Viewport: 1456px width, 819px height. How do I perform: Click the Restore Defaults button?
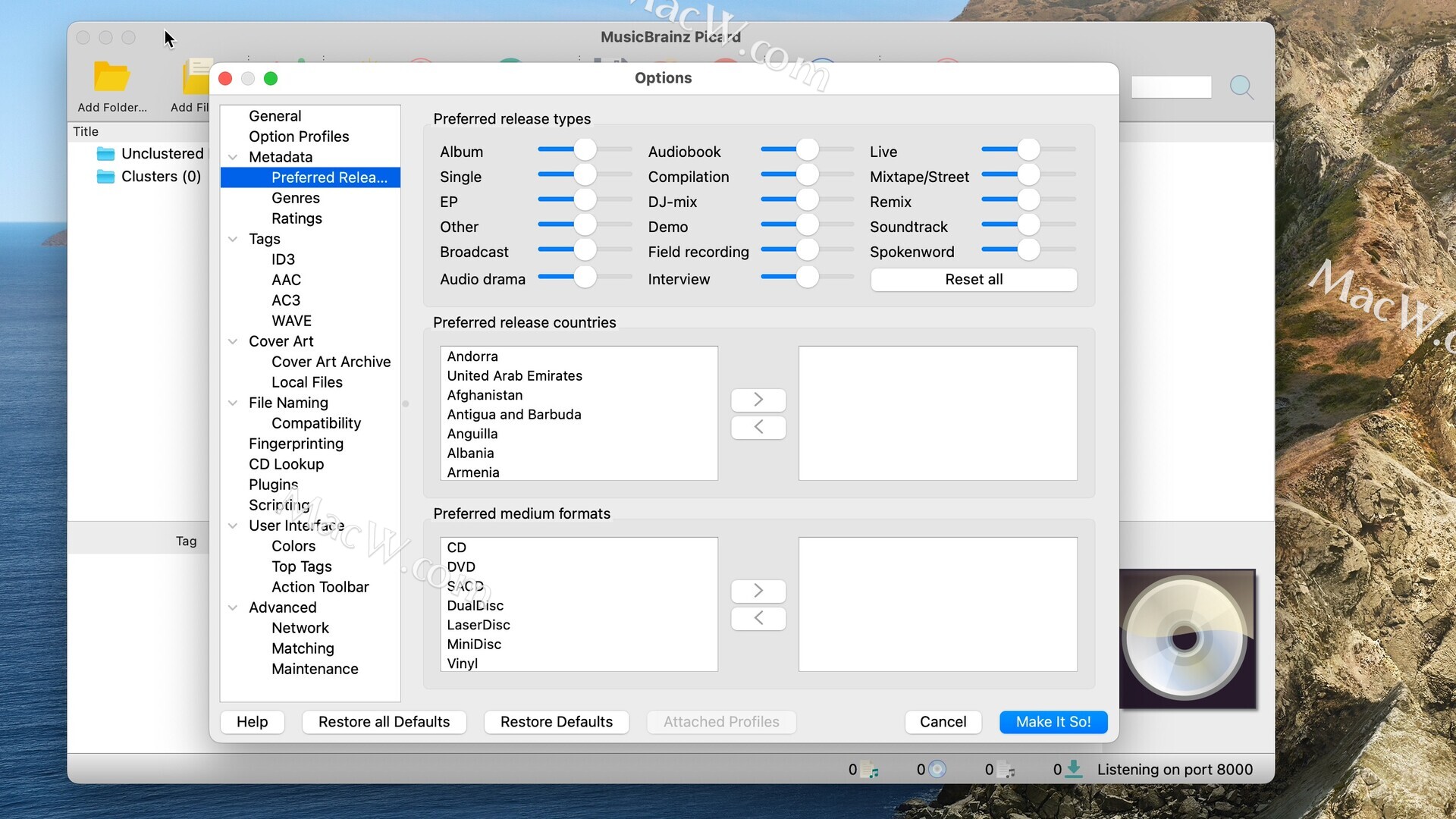click(557, 722)
